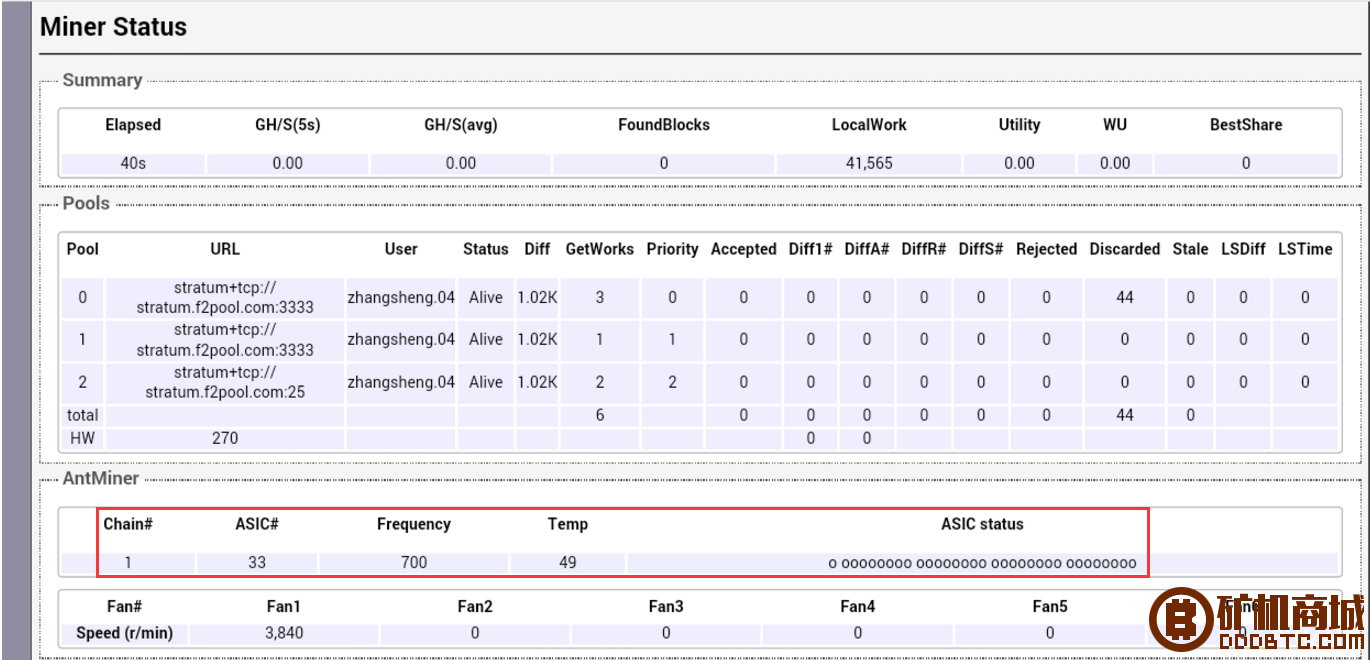The height and width of the screenshot is (660, 1370).
Task: Click the ASIC# column header
Action: [x=257, y=524]
